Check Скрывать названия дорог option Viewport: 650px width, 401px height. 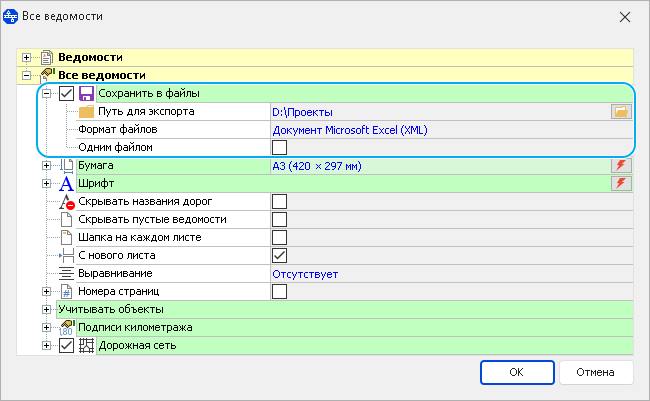tap(279, 202)
